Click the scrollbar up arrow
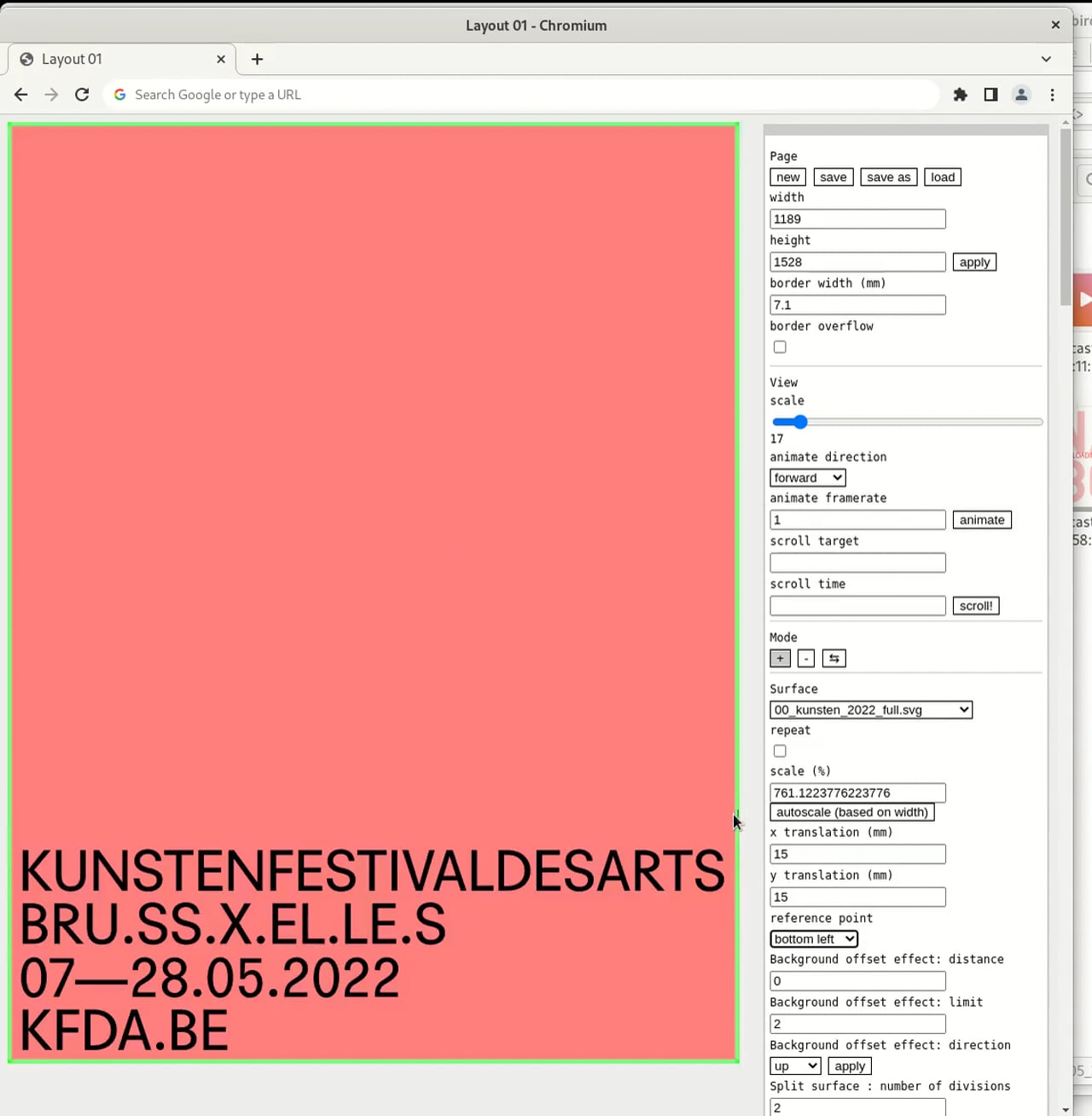 tap(1066, 123)
